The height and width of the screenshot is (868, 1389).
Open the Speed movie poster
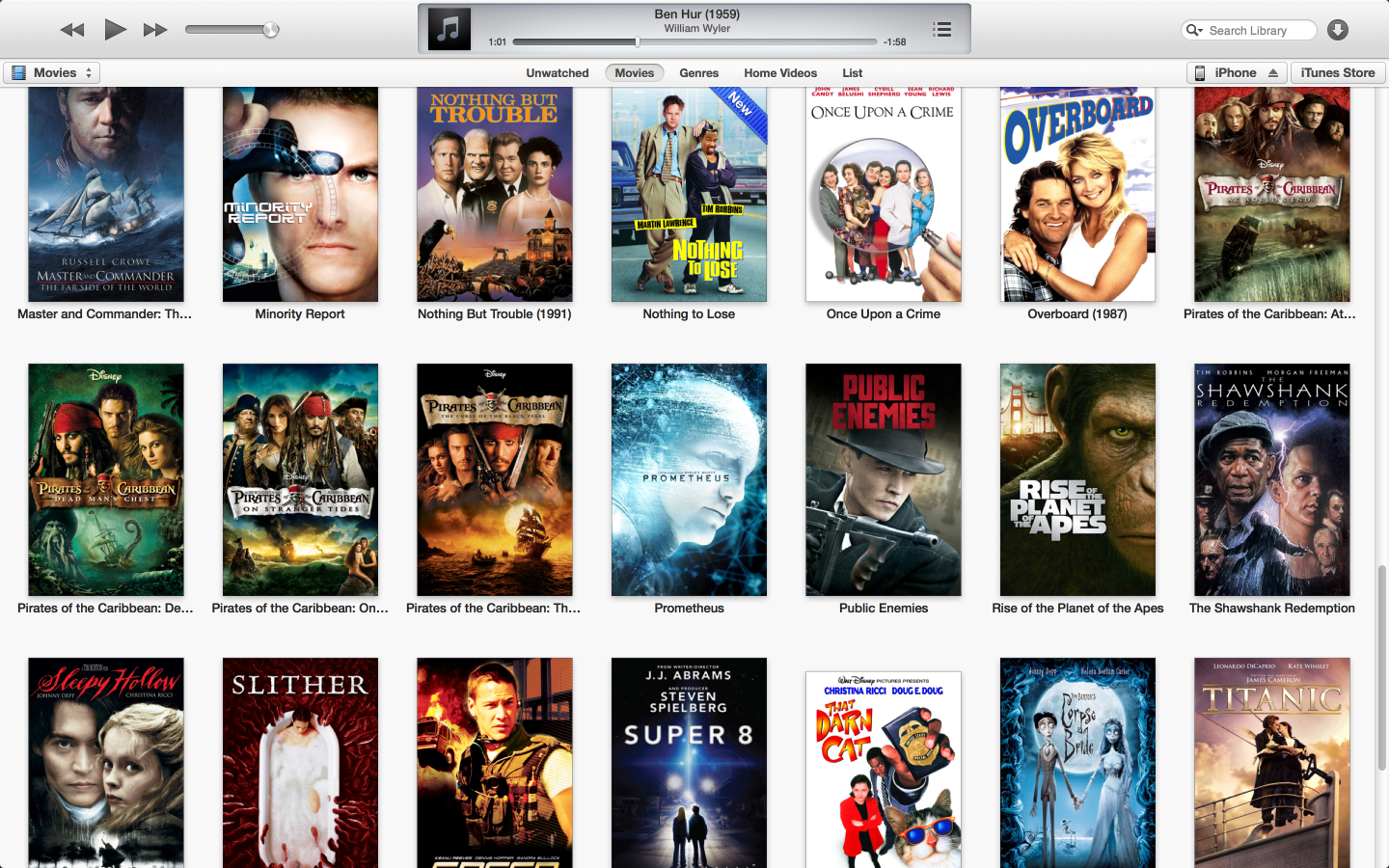point(495,763)
